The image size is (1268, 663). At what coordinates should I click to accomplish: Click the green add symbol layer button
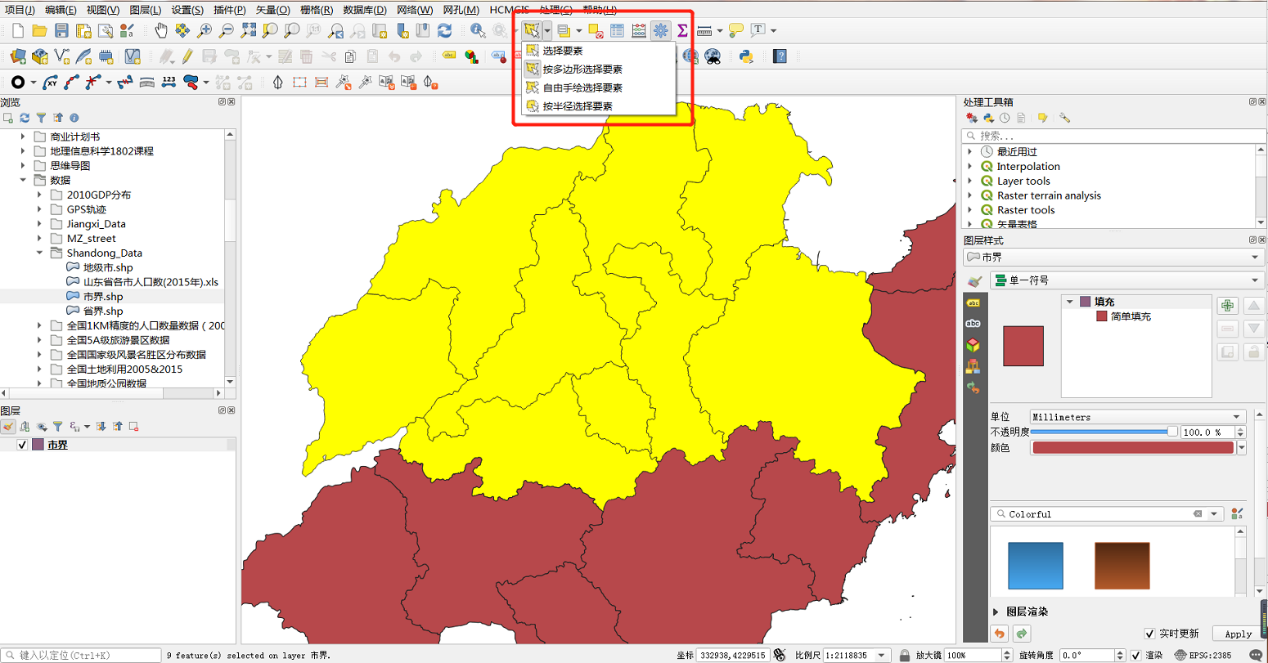(x=1227, y=306)
